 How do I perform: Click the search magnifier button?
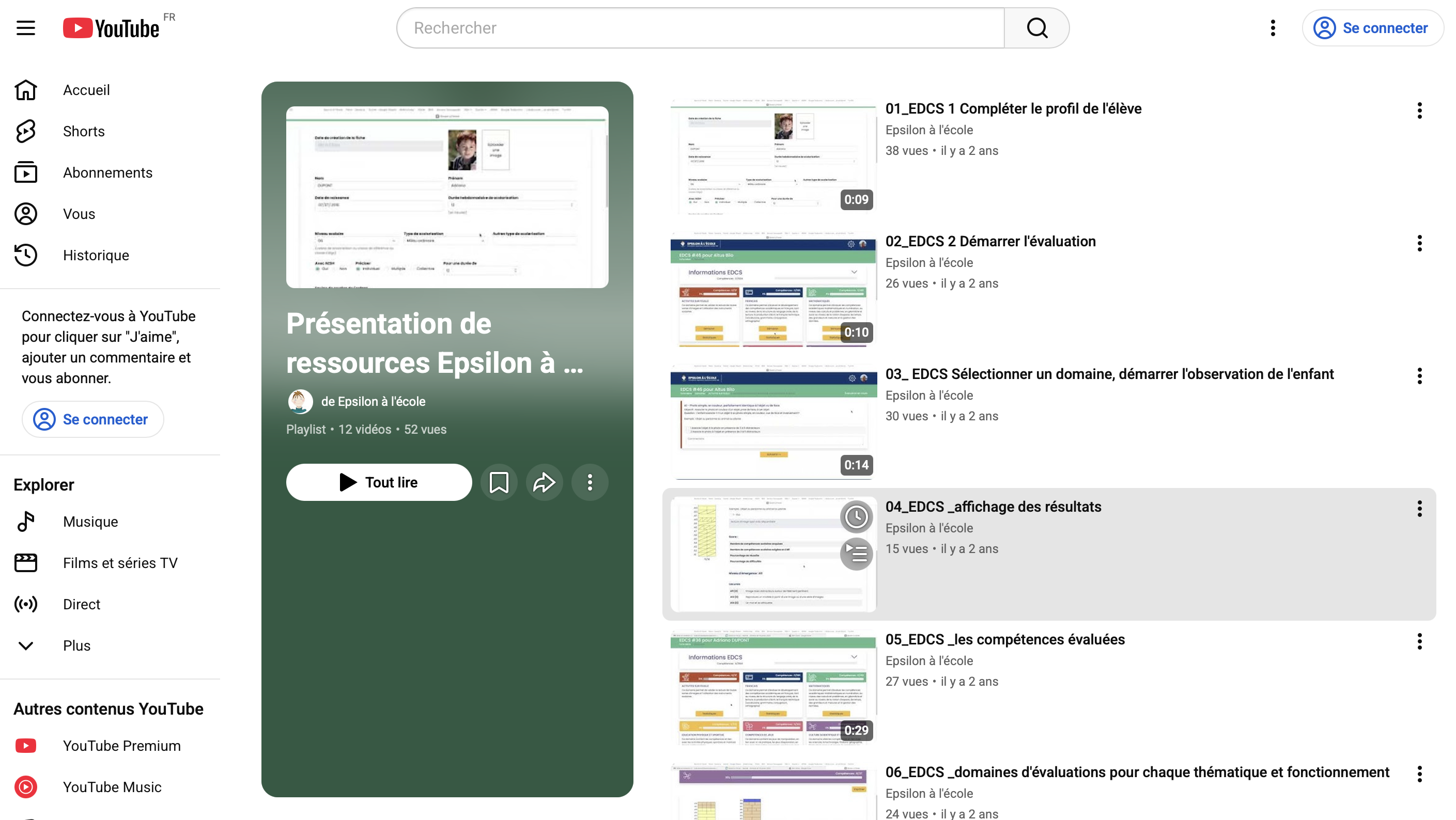pyautogui.click(x=1036, y=28)
